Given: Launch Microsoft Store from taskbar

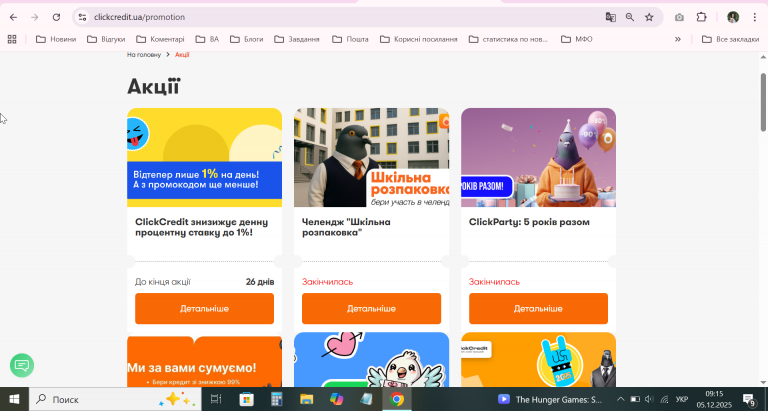Looking at the screenshot, I should pyautogui.click(x=246, y=399).
